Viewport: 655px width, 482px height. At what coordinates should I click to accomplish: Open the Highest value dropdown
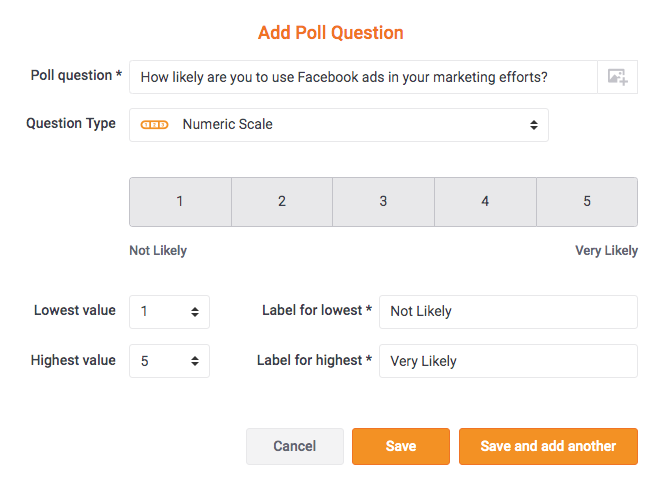click(169, 361)
